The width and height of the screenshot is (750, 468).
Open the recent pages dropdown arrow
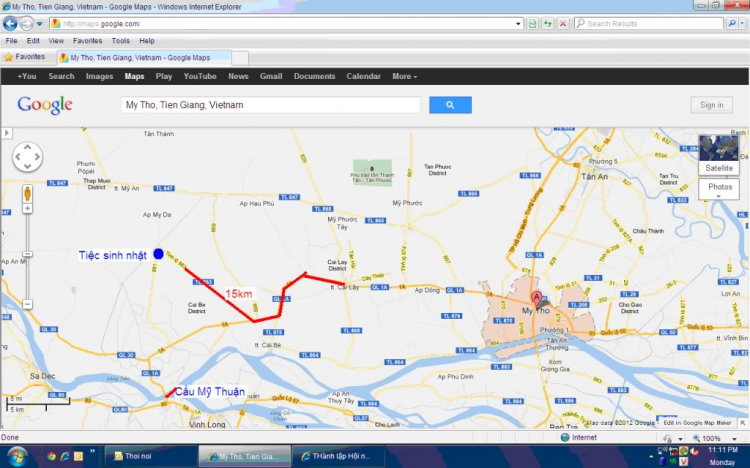(40, 23)
